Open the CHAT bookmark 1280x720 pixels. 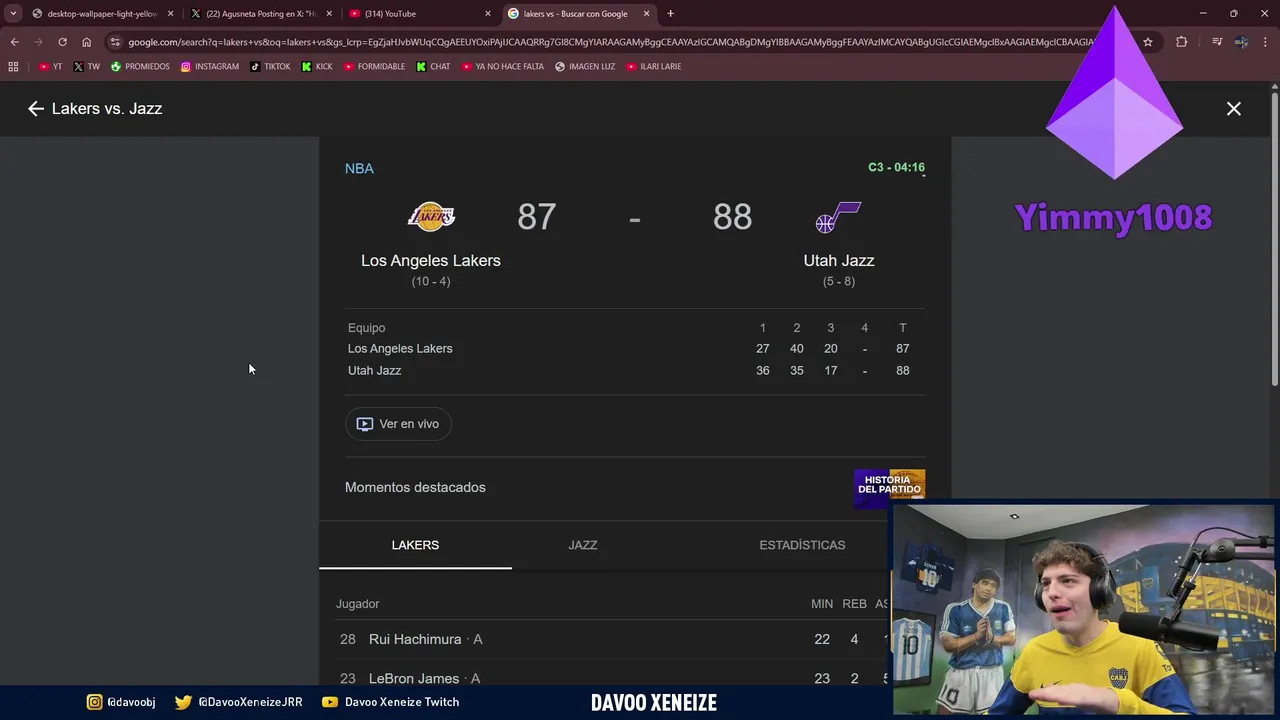point(433,67)
